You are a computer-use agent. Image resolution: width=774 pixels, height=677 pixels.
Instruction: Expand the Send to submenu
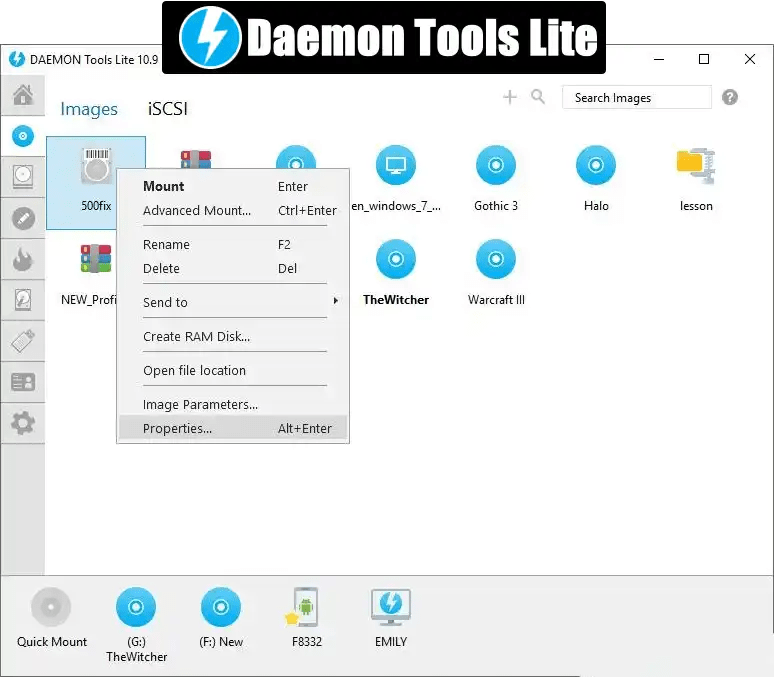[x=233, y=302]
